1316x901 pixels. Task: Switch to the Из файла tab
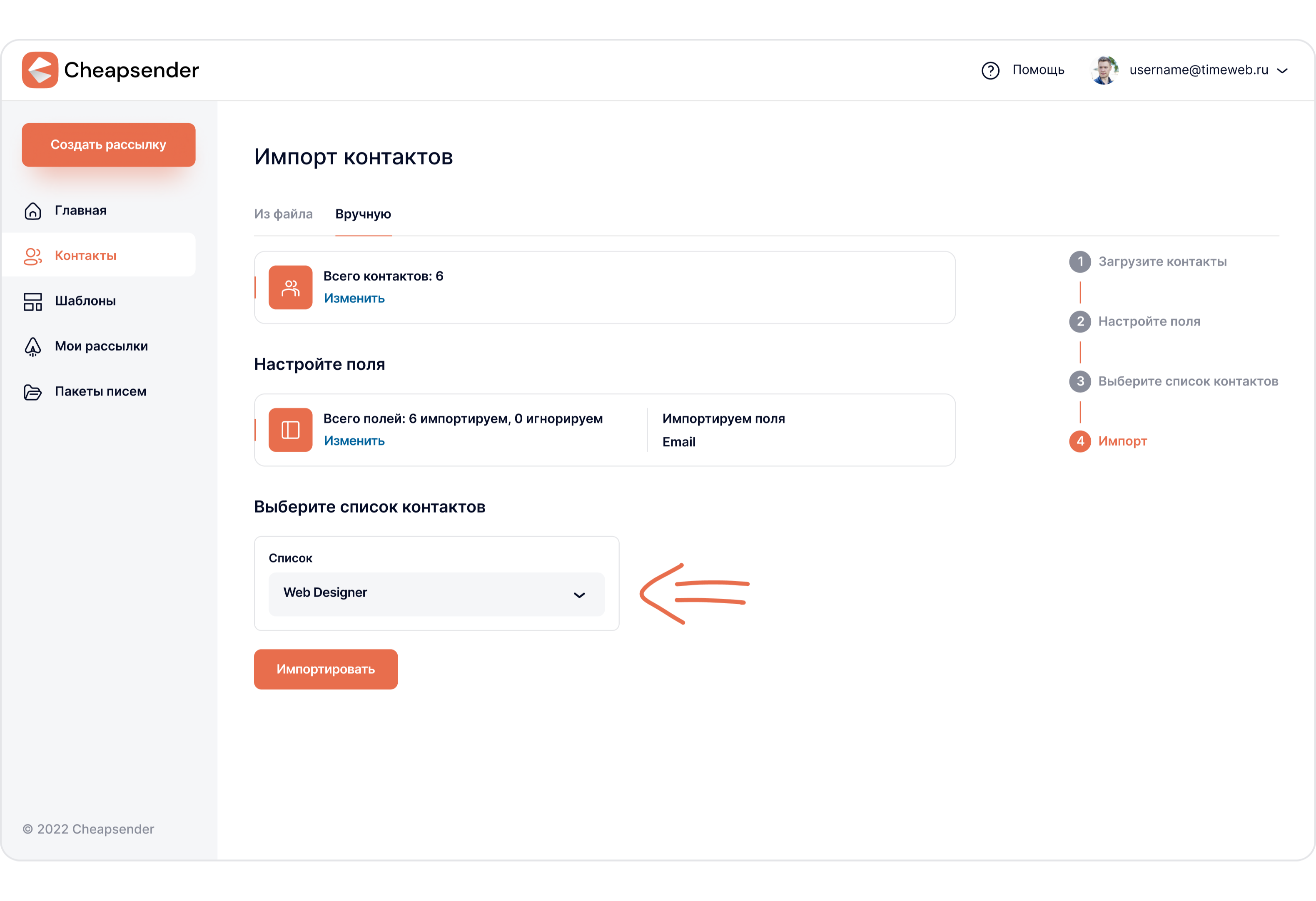coord(283,214)
